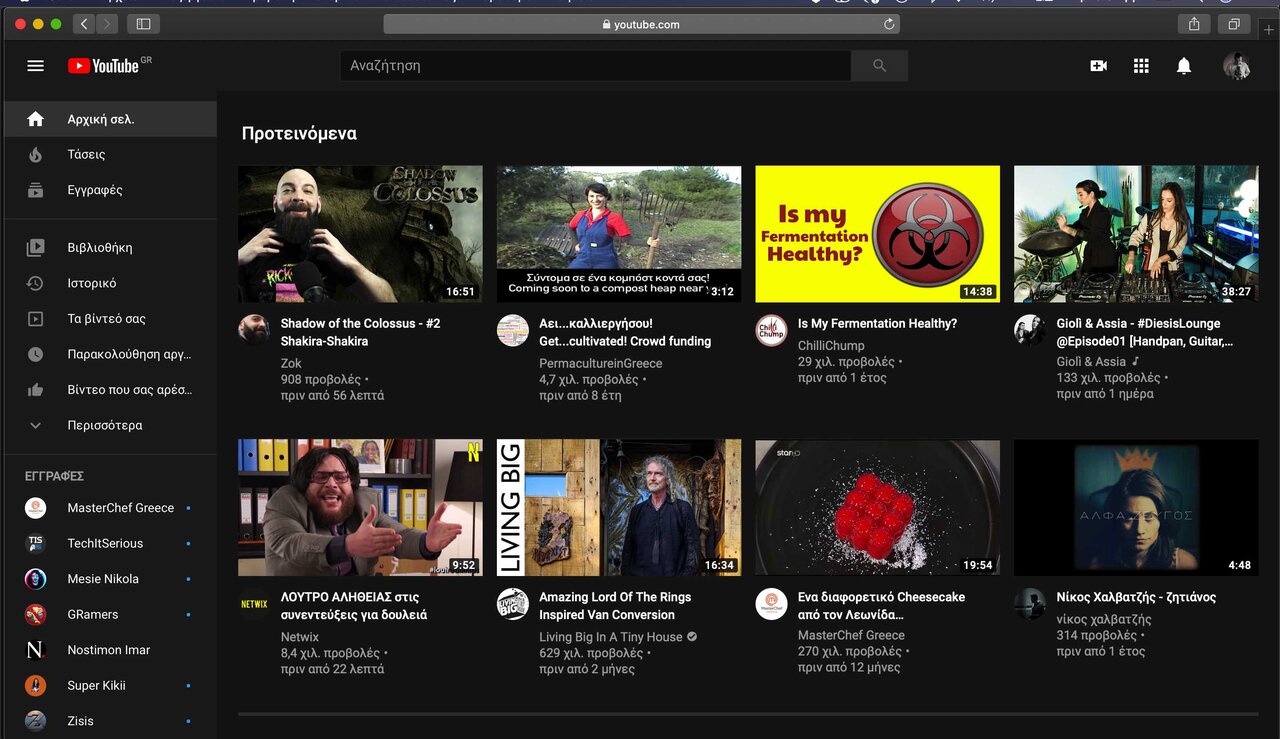Open Ιστορικό history

point(110,283)
